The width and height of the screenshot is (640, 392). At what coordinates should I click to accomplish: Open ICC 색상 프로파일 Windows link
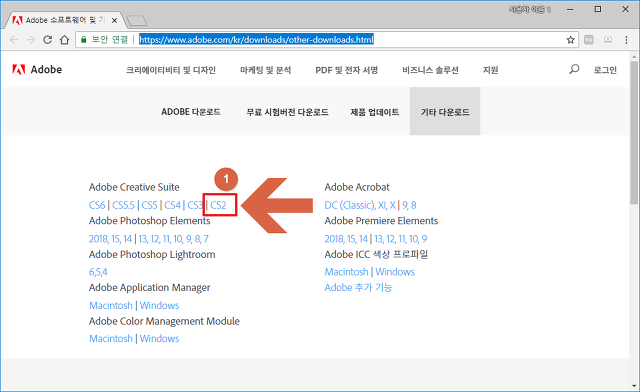point(395,272)
